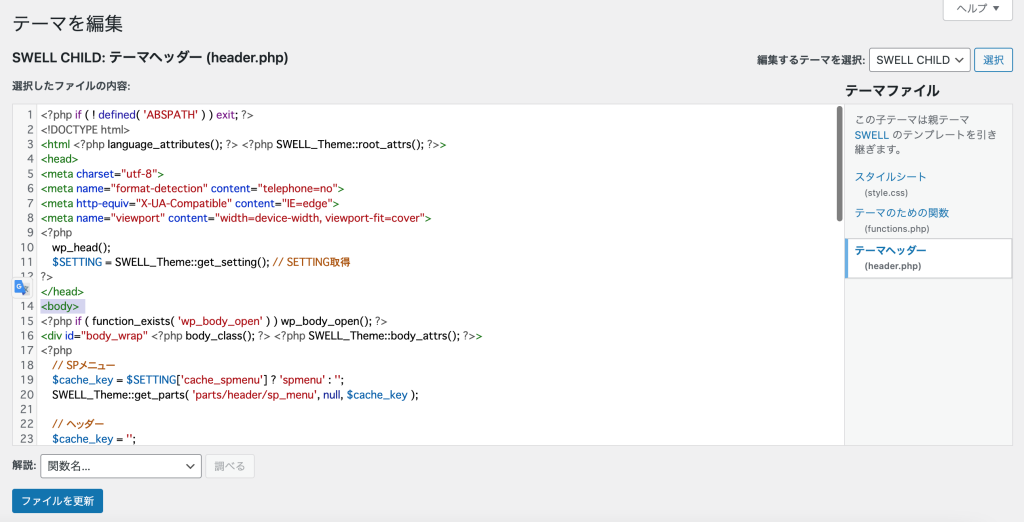Click the <!DOCTYPE html> line in editor
The width and height of the screenshot is (1024, 522).
pyautogui.click(x=86, y=129)
